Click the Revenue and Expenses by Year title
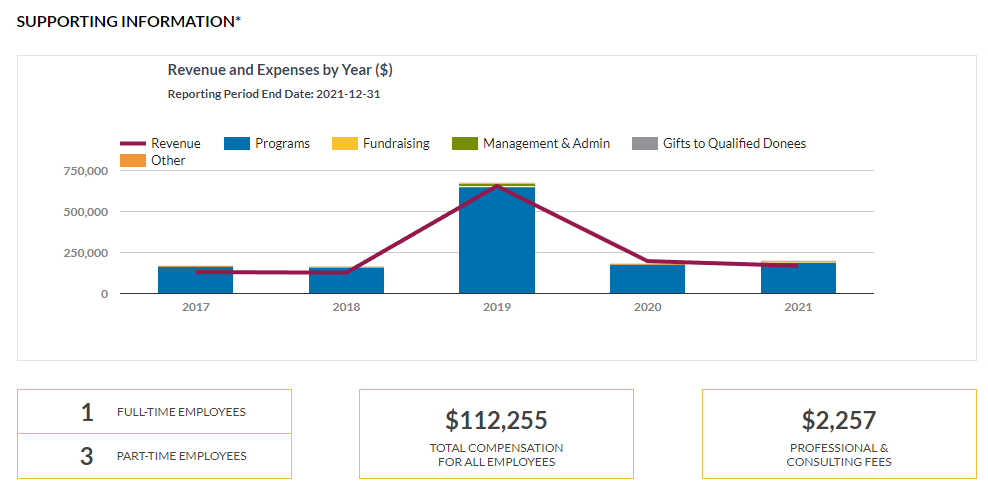Image resolution: width=988 pixels, height=496 pixels. (x=280, y=70)
